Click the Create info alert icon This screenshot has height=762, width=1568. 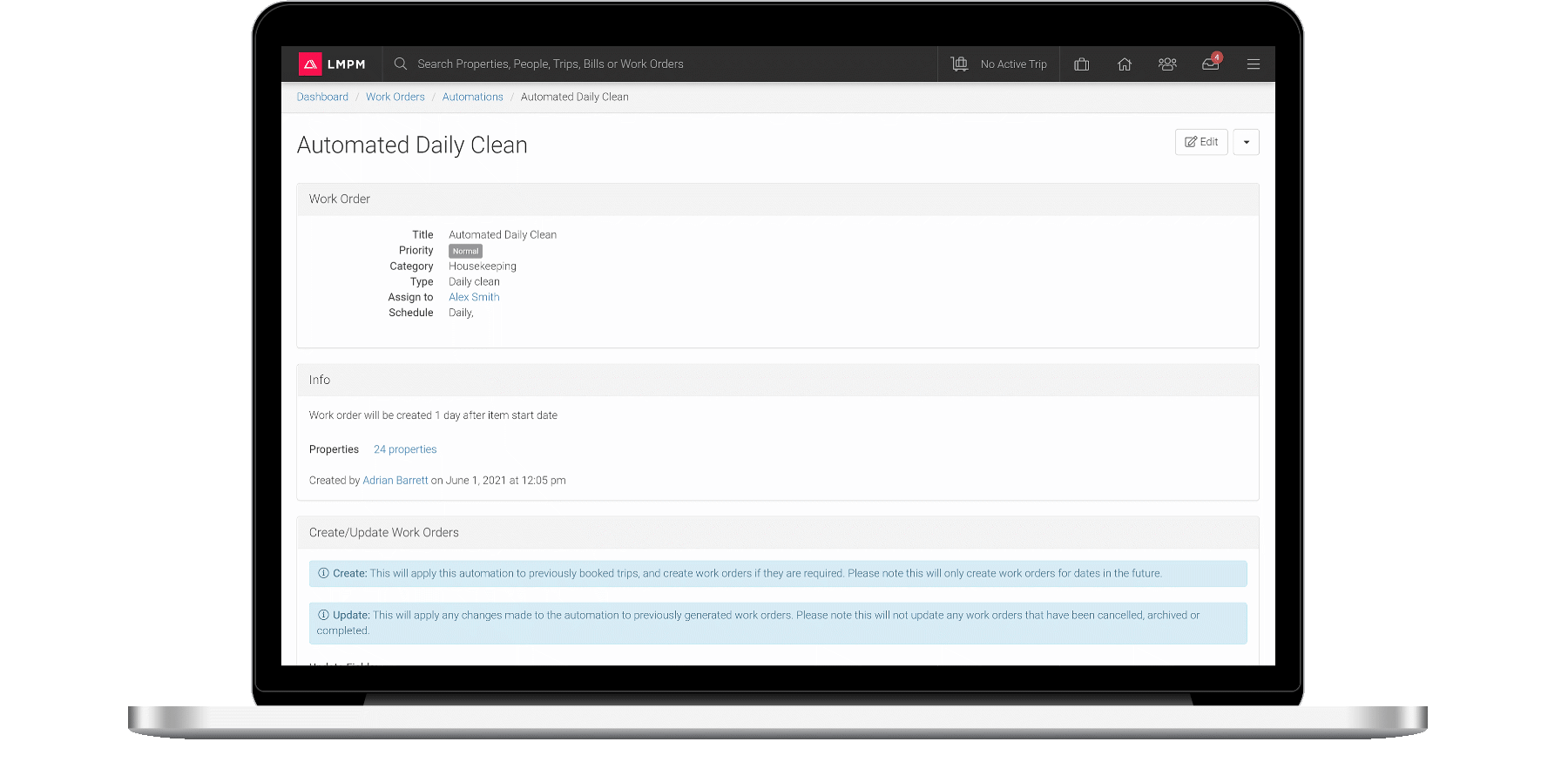tap(323, 573)
